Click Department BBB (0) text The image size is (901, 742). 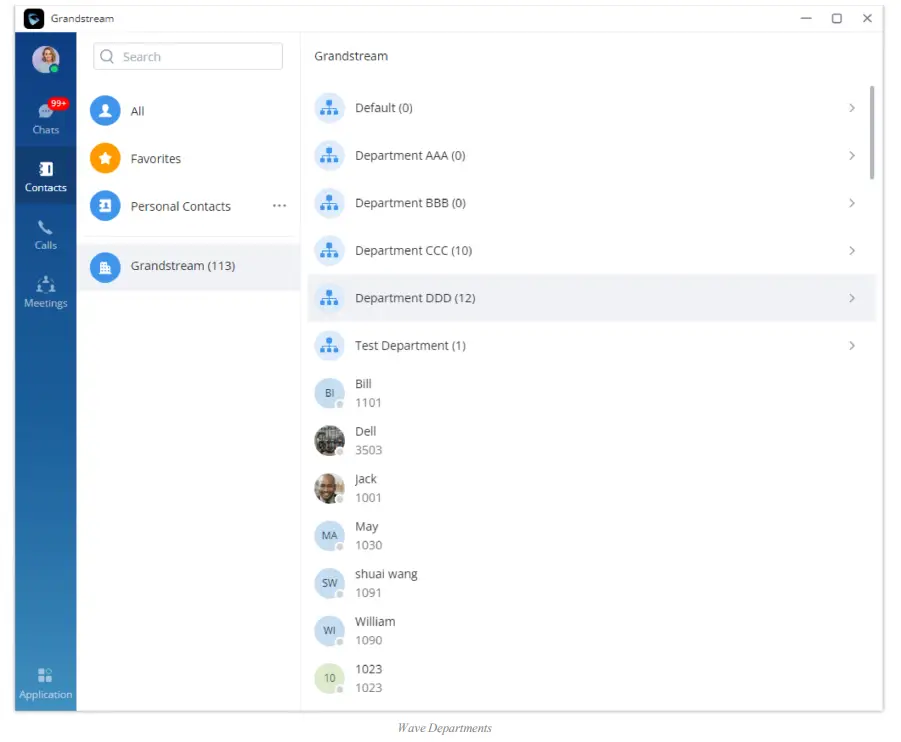[x=410, y=203]
